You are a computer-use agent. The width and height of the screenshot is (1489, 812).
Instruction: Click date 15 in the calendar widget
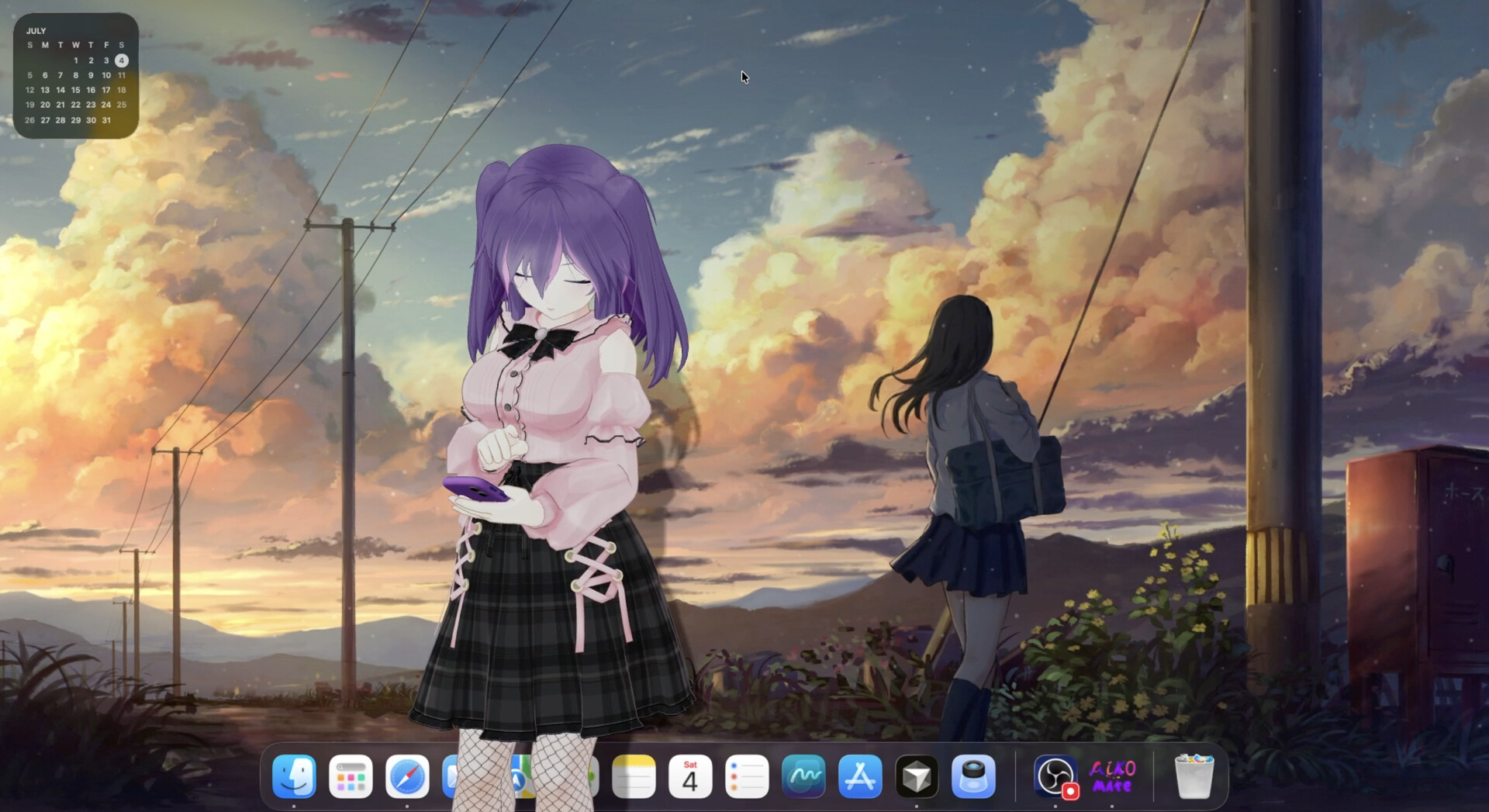pos(76,90)
